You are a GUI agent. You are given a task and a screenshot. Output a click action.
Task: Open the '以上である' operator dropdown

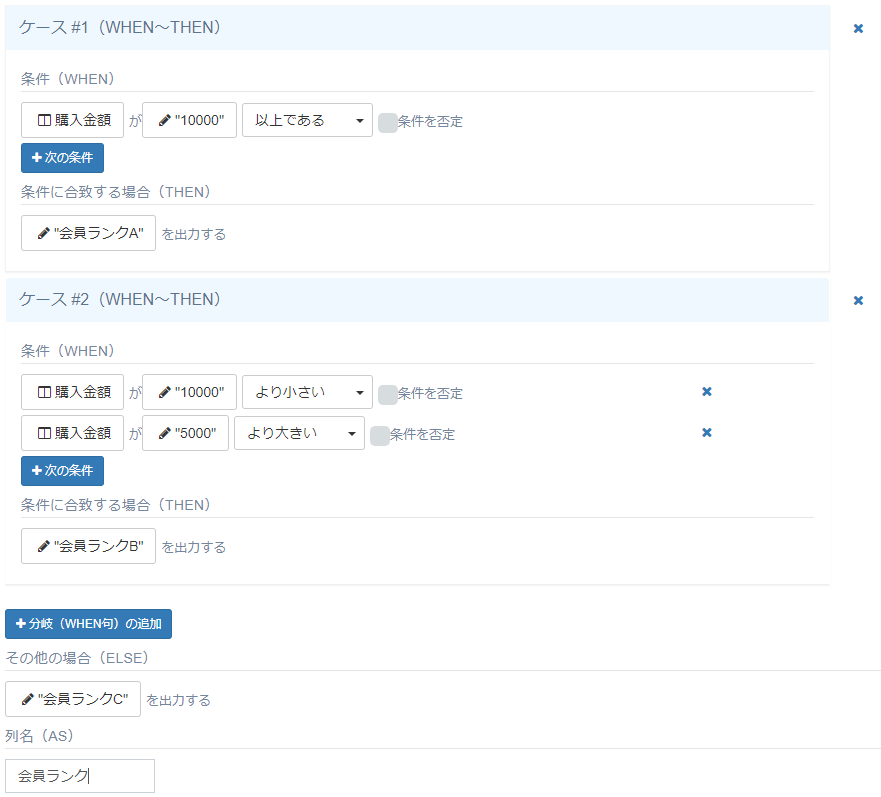(307, 121)
